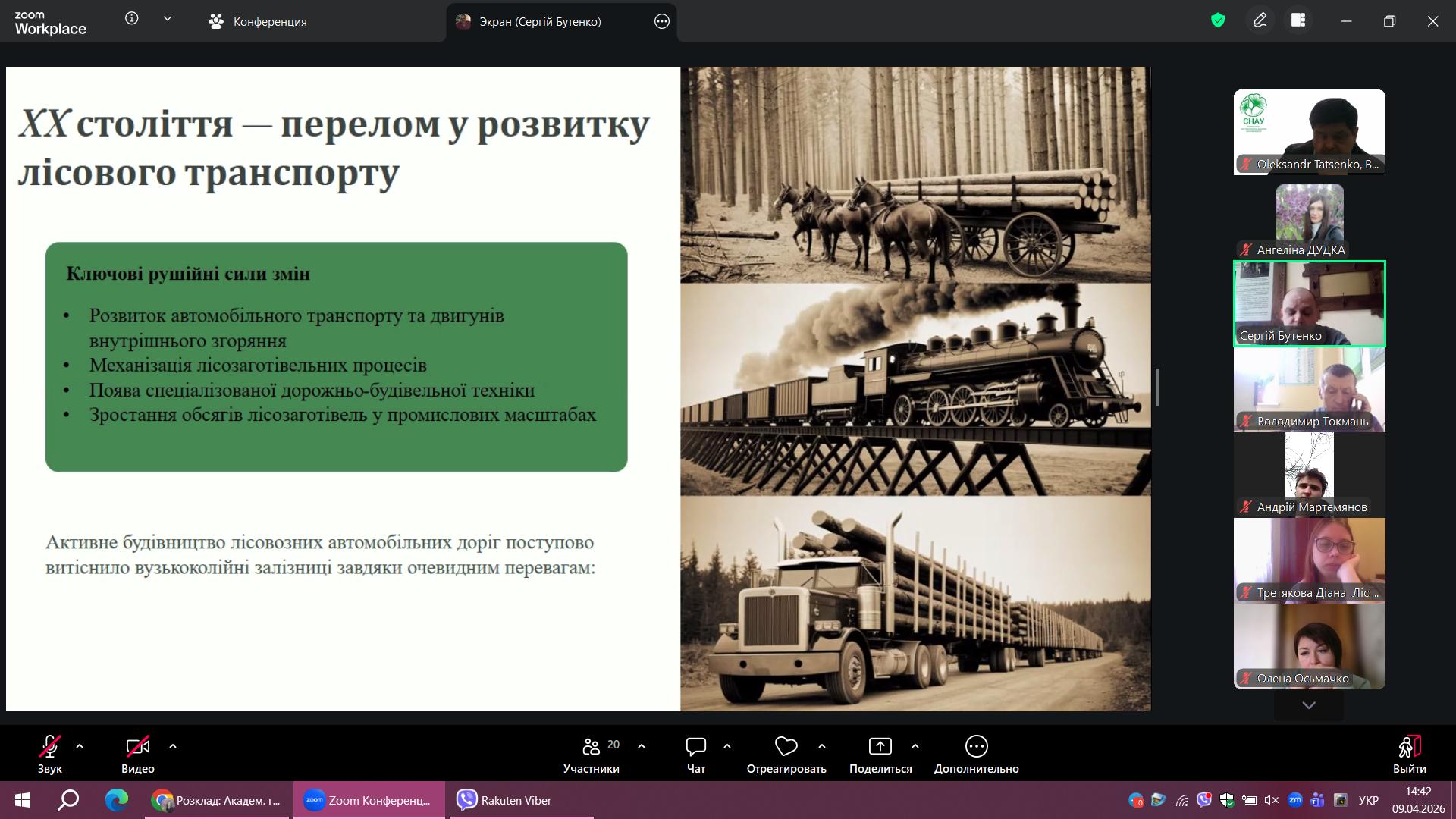Unmute the microphone audio button
Viewport: 1456px width, 819px height.
tap(50, 747)
